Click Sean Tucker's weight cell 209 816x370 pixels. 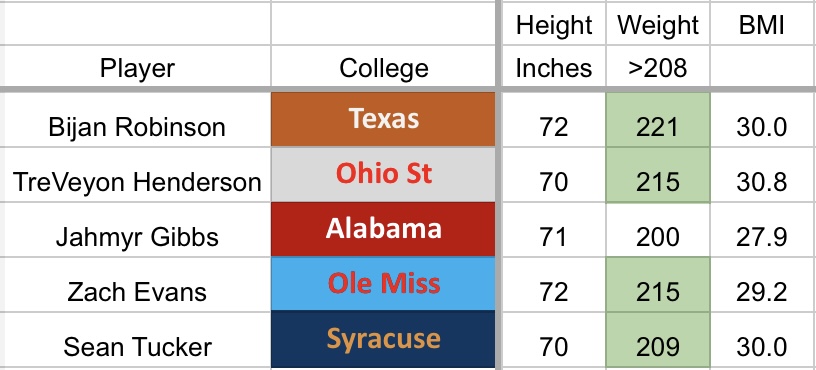658,340
